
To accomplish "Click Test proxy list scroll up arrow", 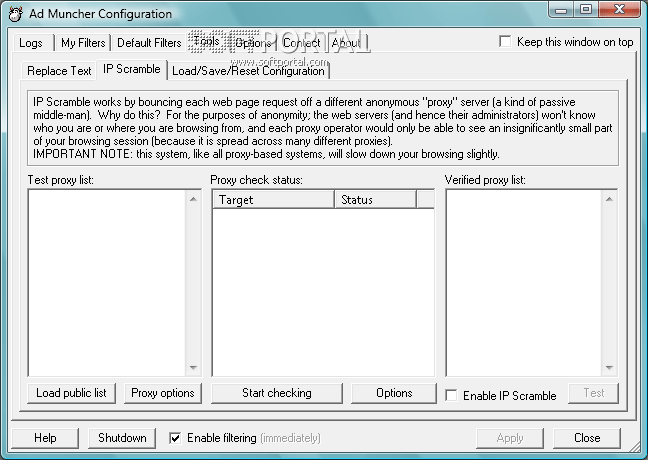I will pyautogui.click(x=193, y=199).
